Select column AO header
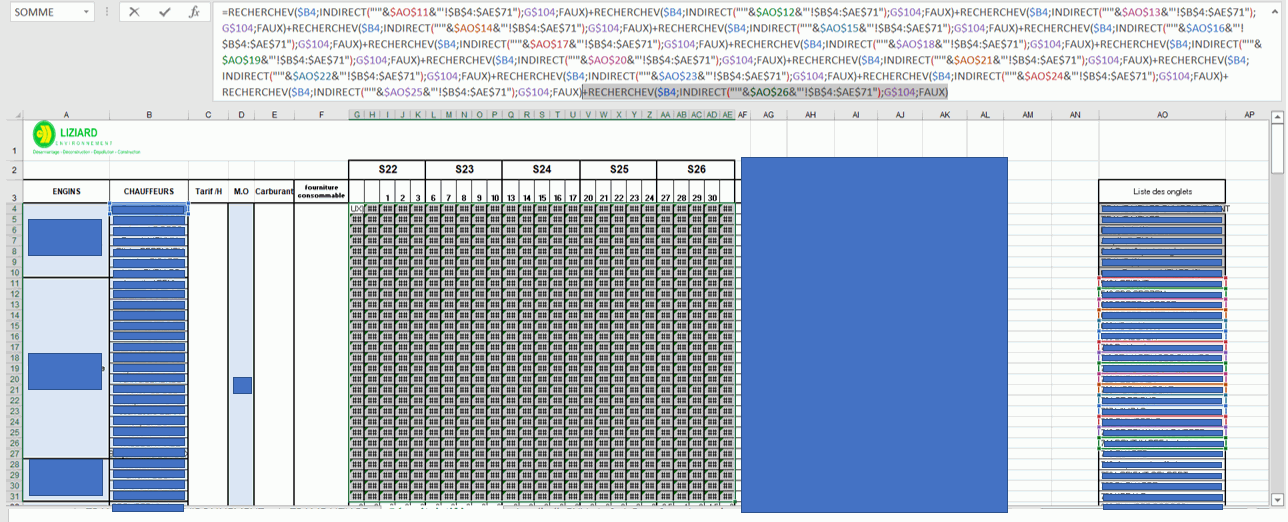The width and height of the screenshot is (1288, 522). [x=1162, y=115]
